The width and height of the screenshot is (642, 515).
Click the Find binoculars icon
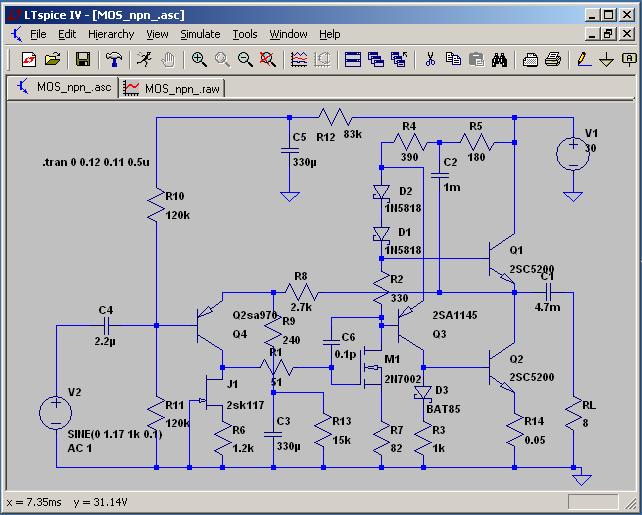click(x=500, y=60)
